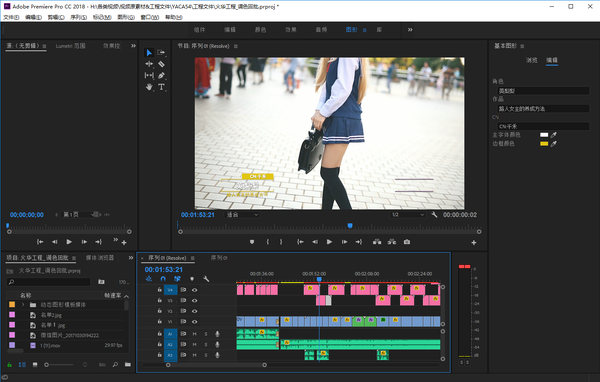The height and width of the screenshot is (382, 600).
Task: Switch to Browse tab in Essential Graphics
Action: point(532,60)
